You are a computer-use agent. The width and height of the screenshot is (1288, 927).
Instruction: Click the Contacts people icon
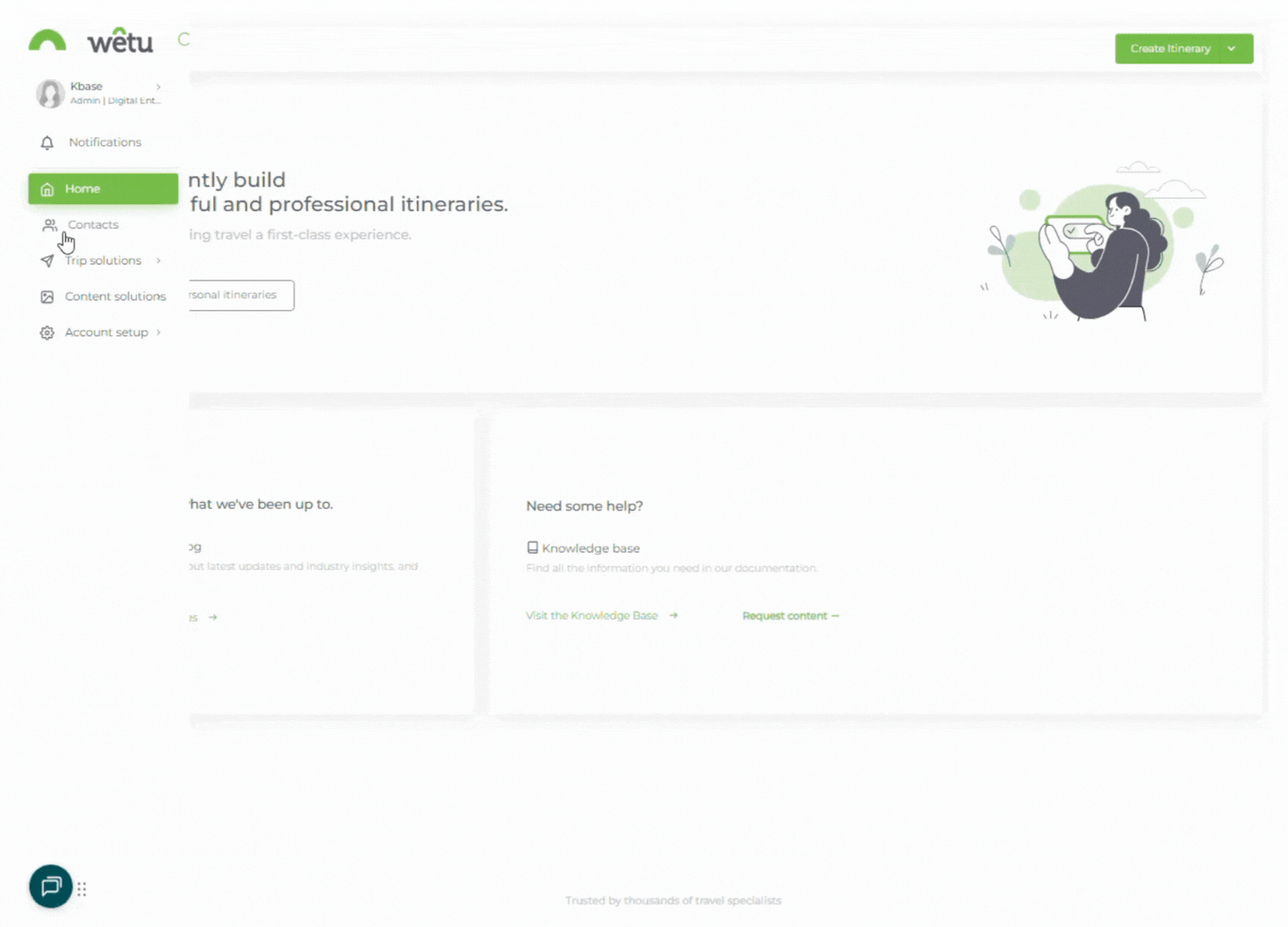50,225
